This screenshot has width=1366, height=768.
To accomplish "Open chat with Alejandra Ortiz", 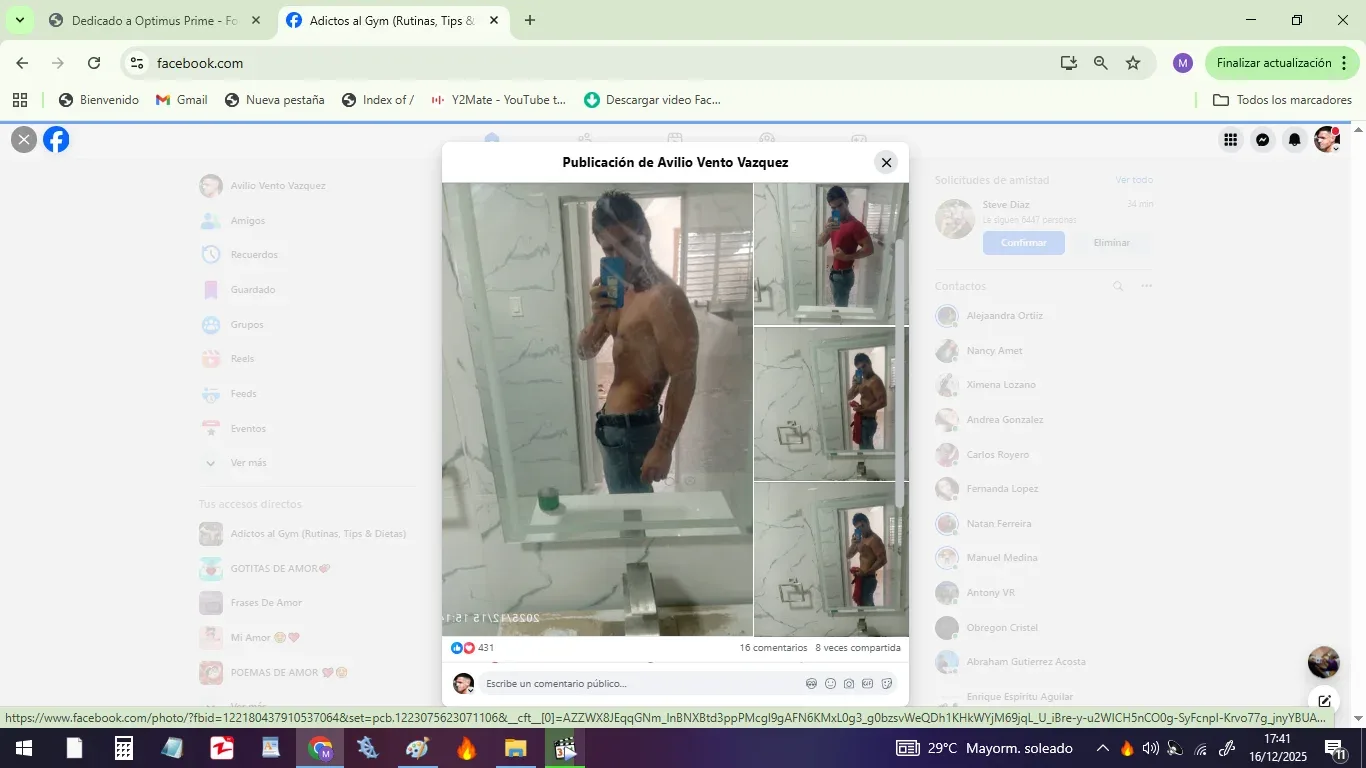I will [1043, 316].
